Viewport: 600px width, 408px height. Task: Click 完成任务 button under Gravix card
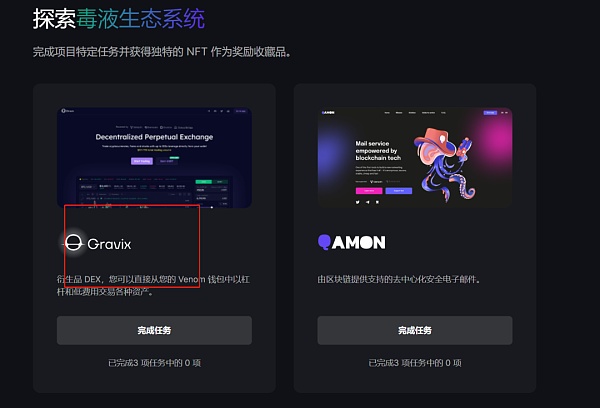pyautogui.click(x=154, y=330)
